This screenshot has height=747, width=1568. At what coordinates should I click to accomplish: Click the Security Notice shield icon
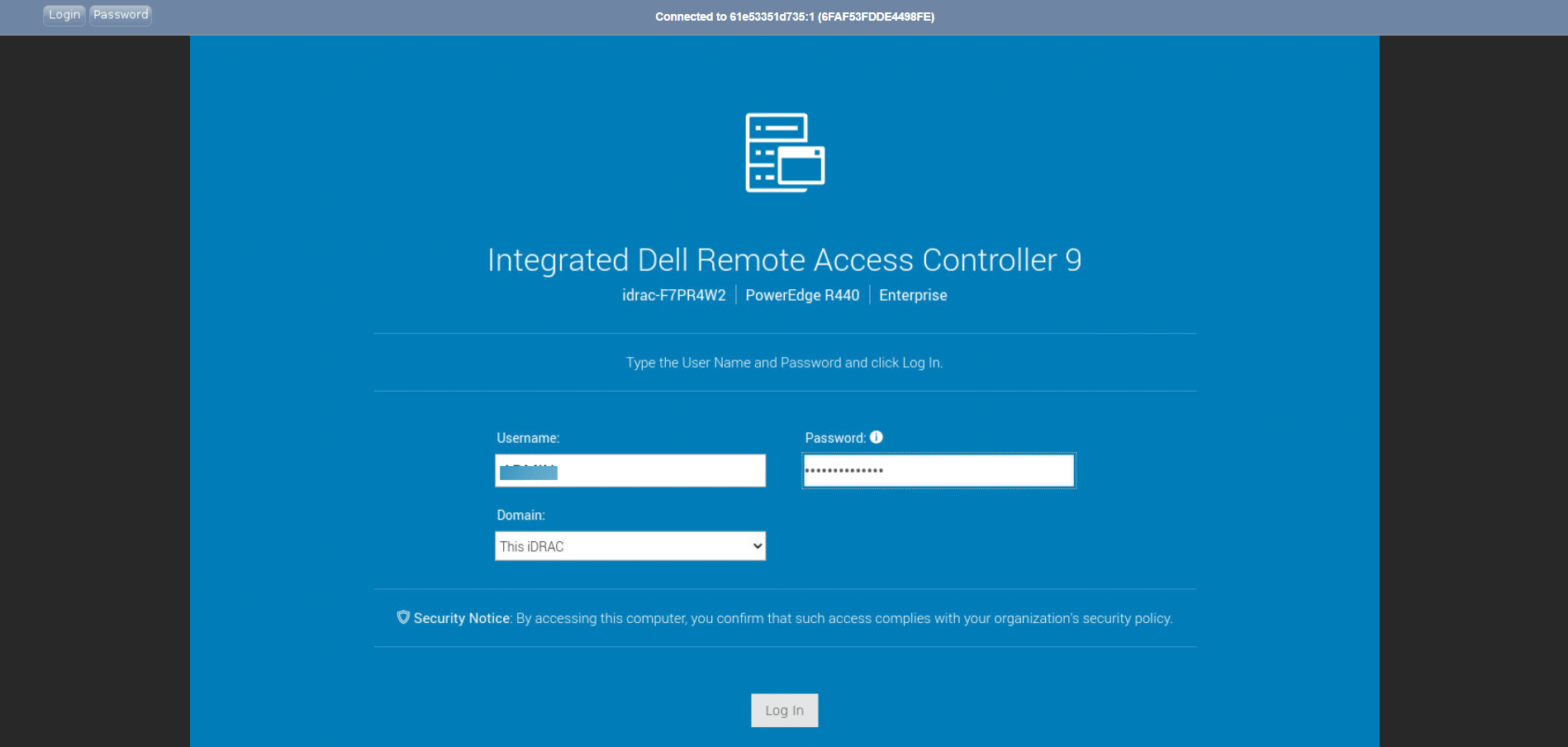[x=403, y=617]
